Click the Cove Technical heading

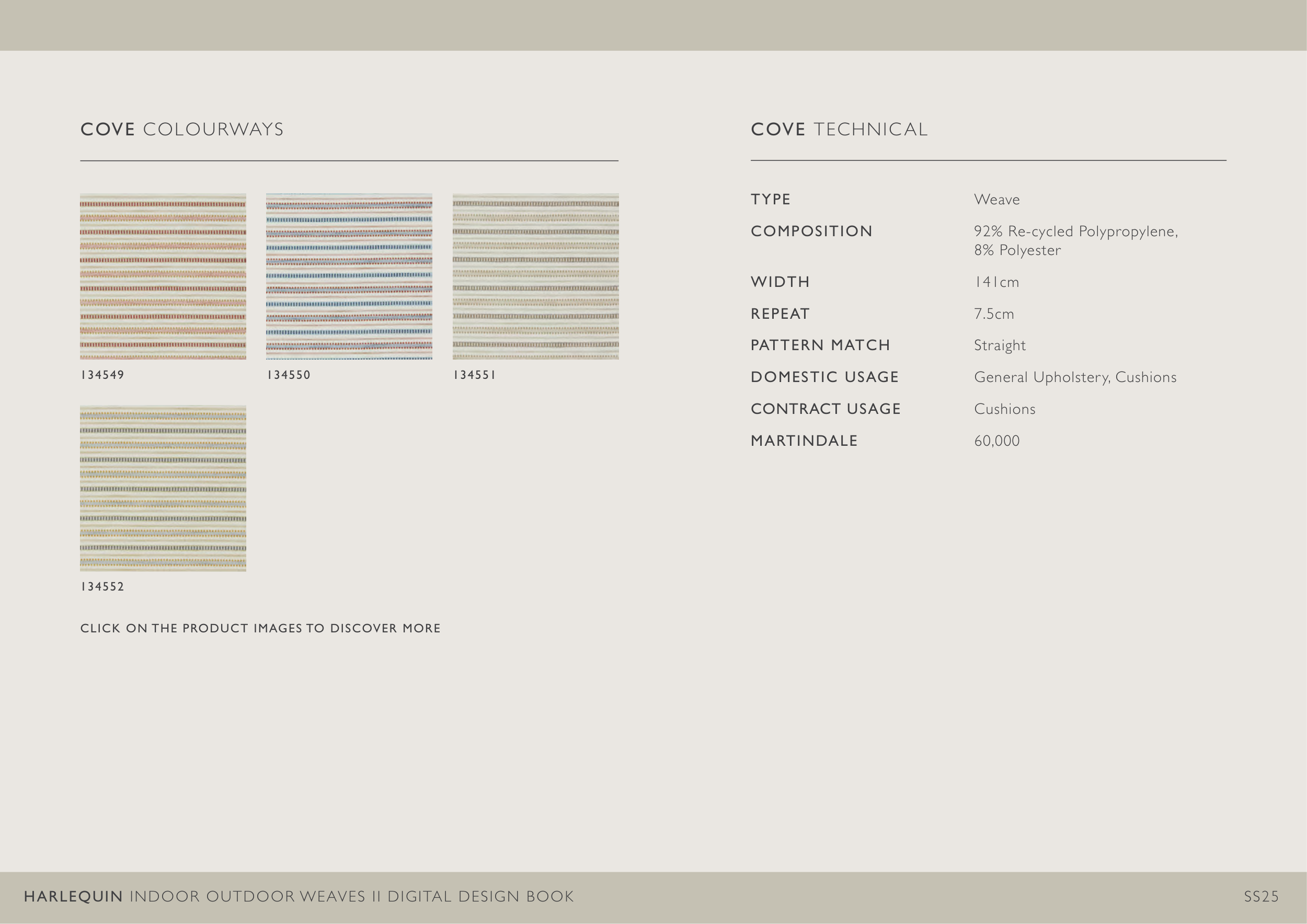pyautogui.click(x=839, y=129)
